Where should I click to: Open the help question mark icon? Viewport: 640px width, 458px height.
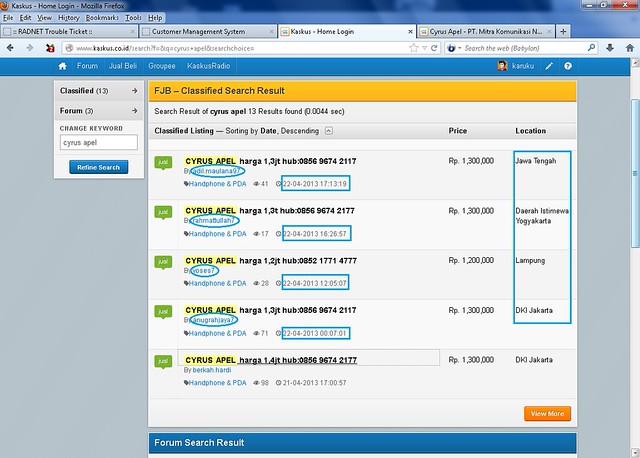(x=567, y=66)
